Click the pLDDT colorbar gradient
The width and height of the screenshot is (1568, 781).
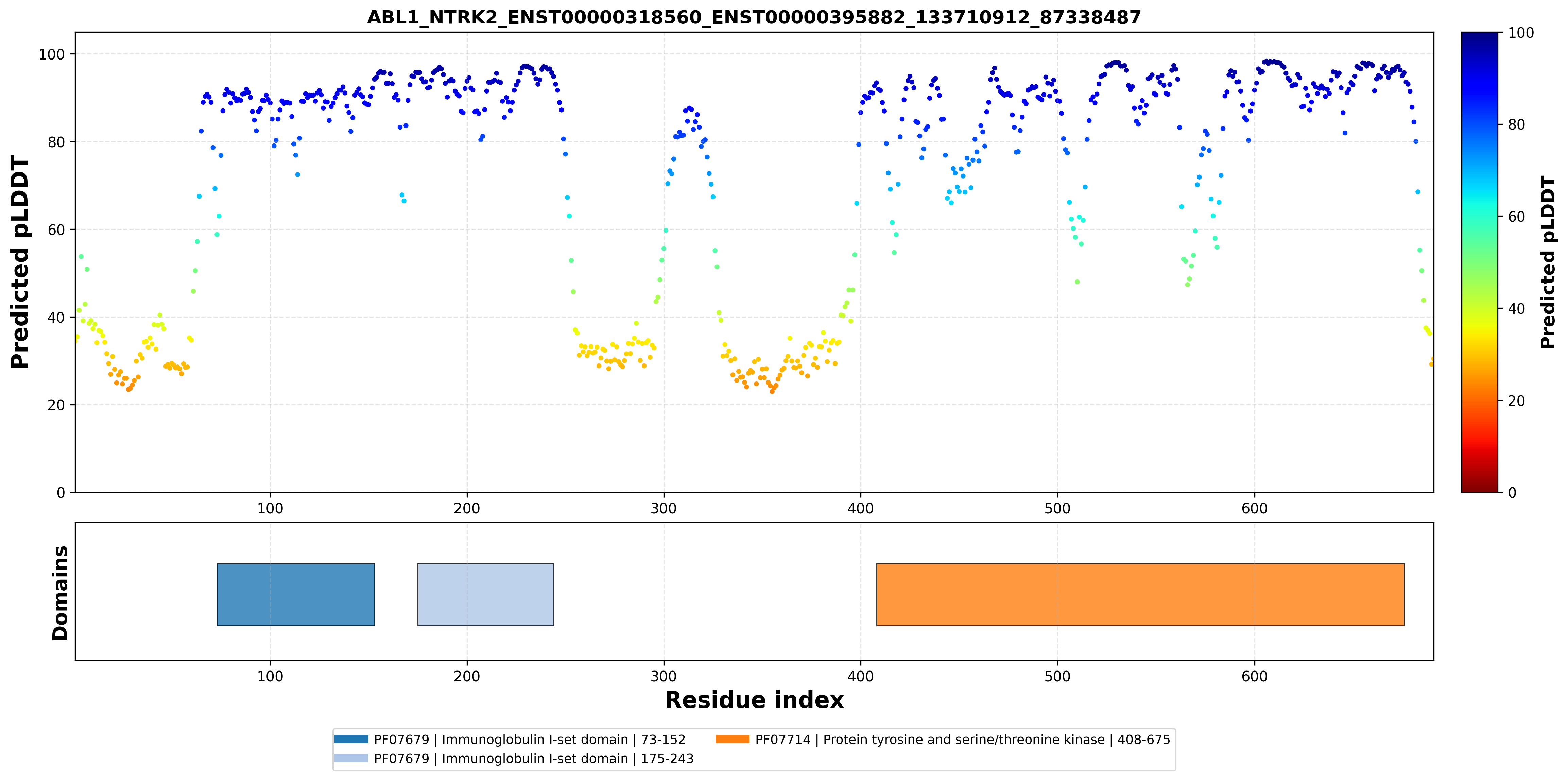point(1479,262)
